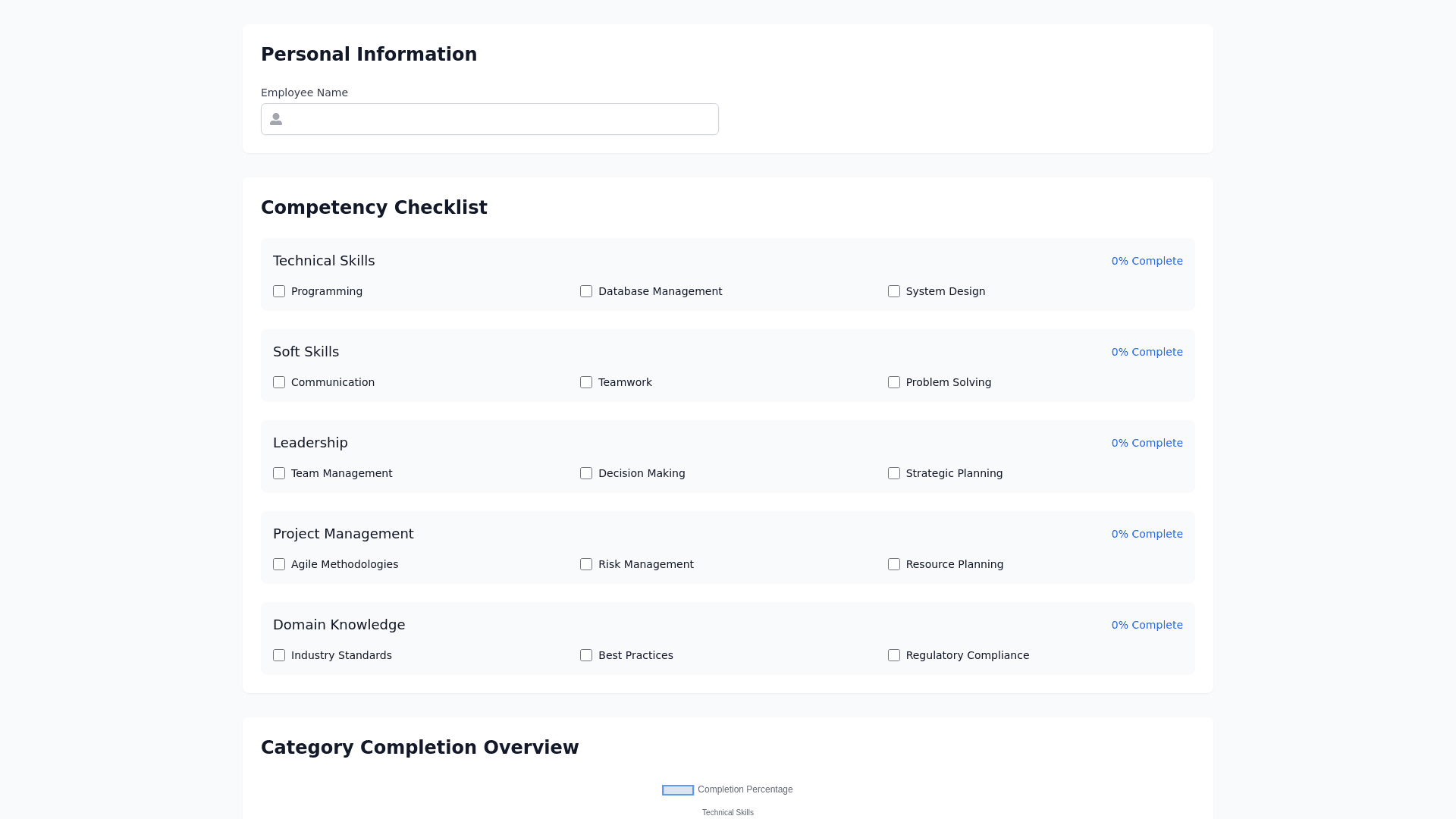Tick the Regulatory Compliance checkbox
Image resolution: width=1456 pixels, height=819 pixels.
[894, 655]
